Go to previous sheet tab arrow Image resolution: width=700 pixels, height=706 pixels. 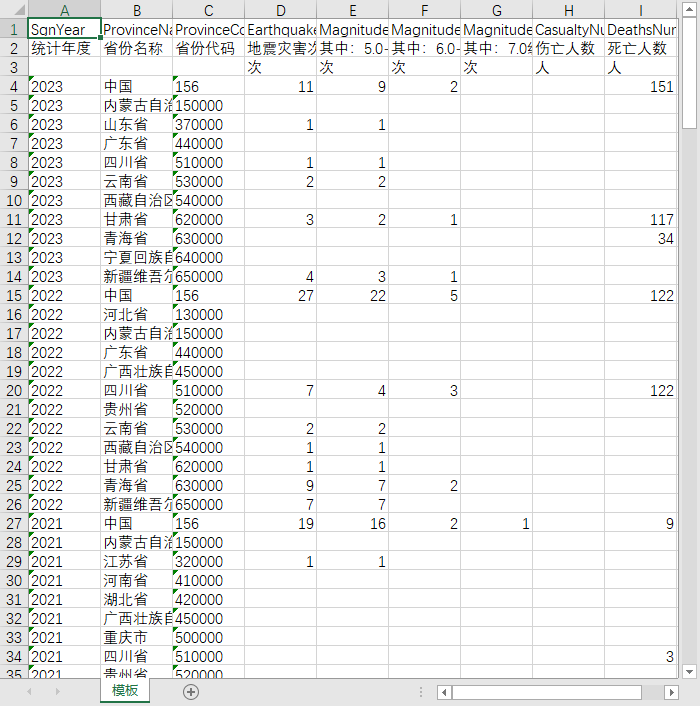point(29,692)
